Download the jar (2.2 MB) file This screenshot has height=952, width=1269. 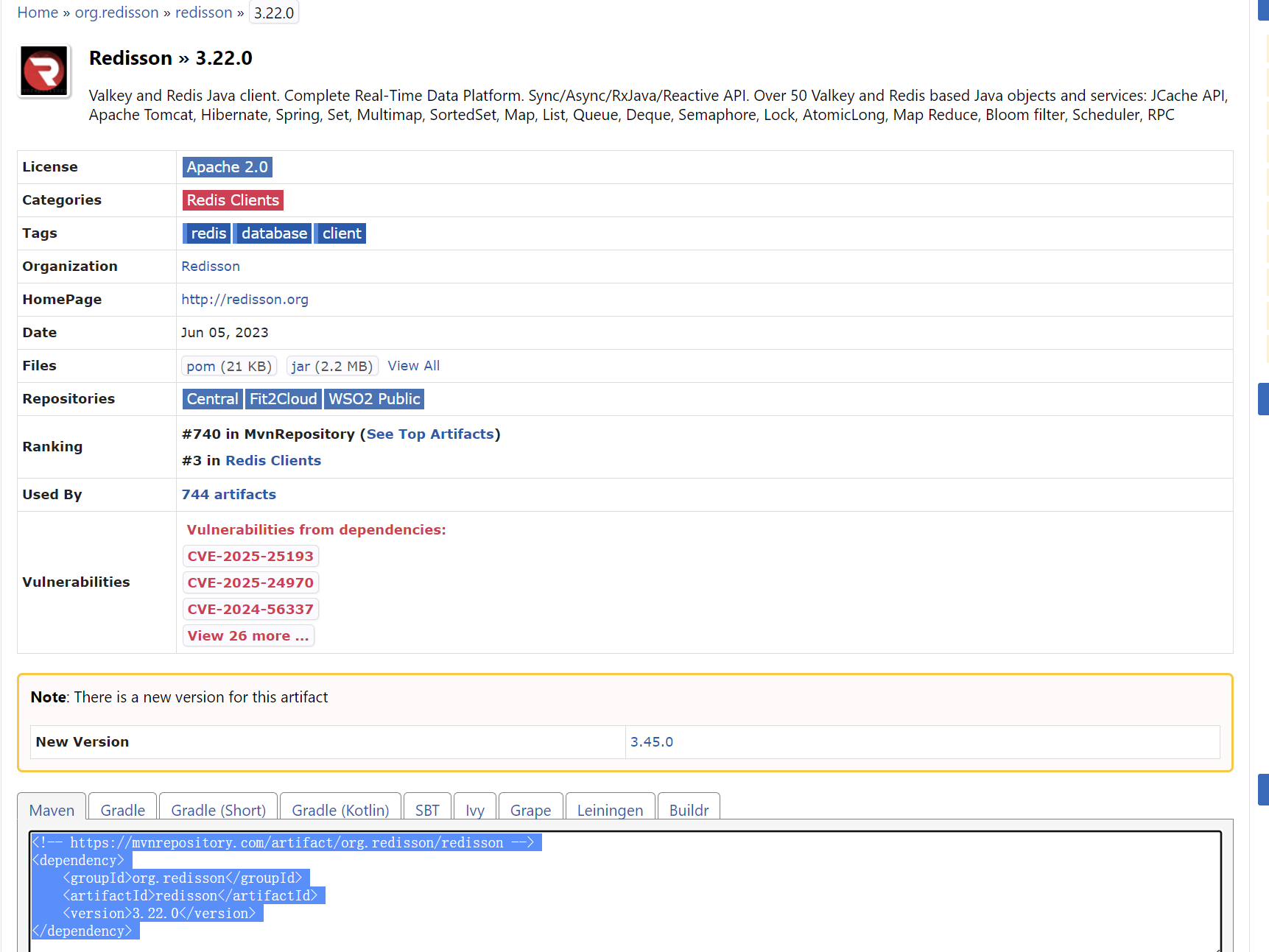coord(332,366)
